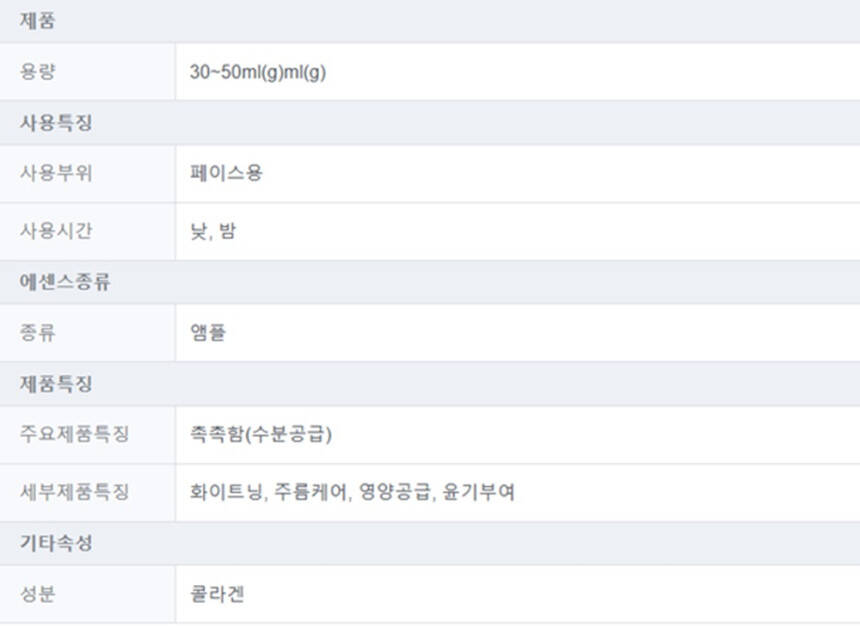This screenshot has height=628, width=860.
Task: Select the 성분 row label
Action: point(38,594)
